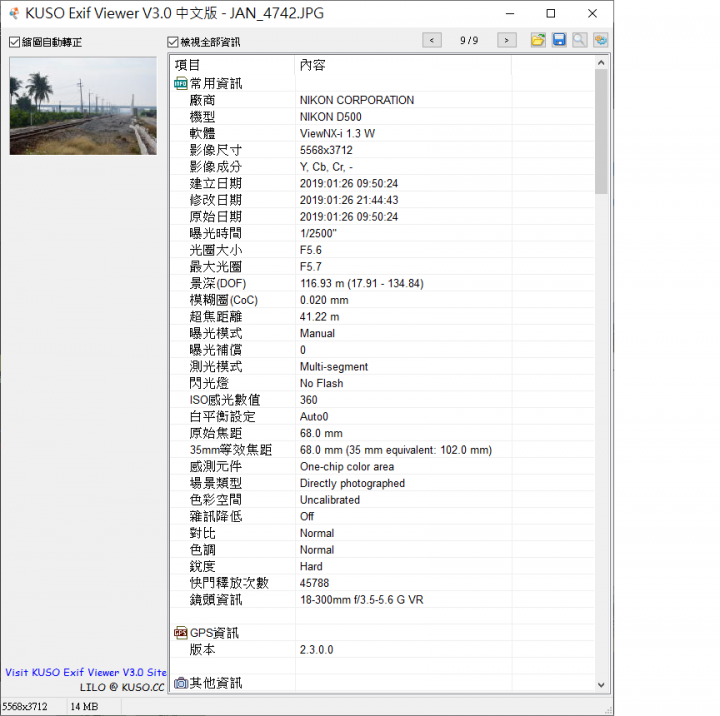Viewport: 720px width, 716px height.
Task: Click the 1/2500" exposure time value
Action: point(318,233)
